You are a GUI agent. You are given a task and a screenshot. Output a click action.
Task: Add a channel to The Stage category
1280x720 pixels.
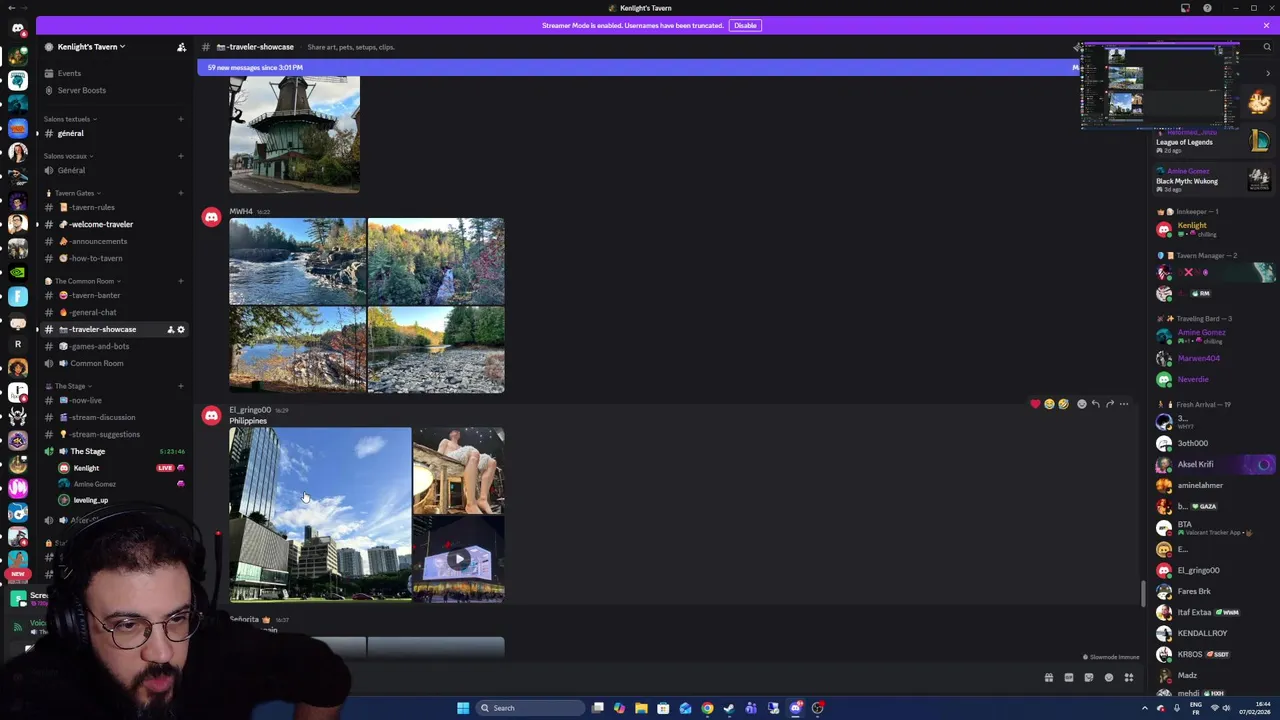click(181, 386)
